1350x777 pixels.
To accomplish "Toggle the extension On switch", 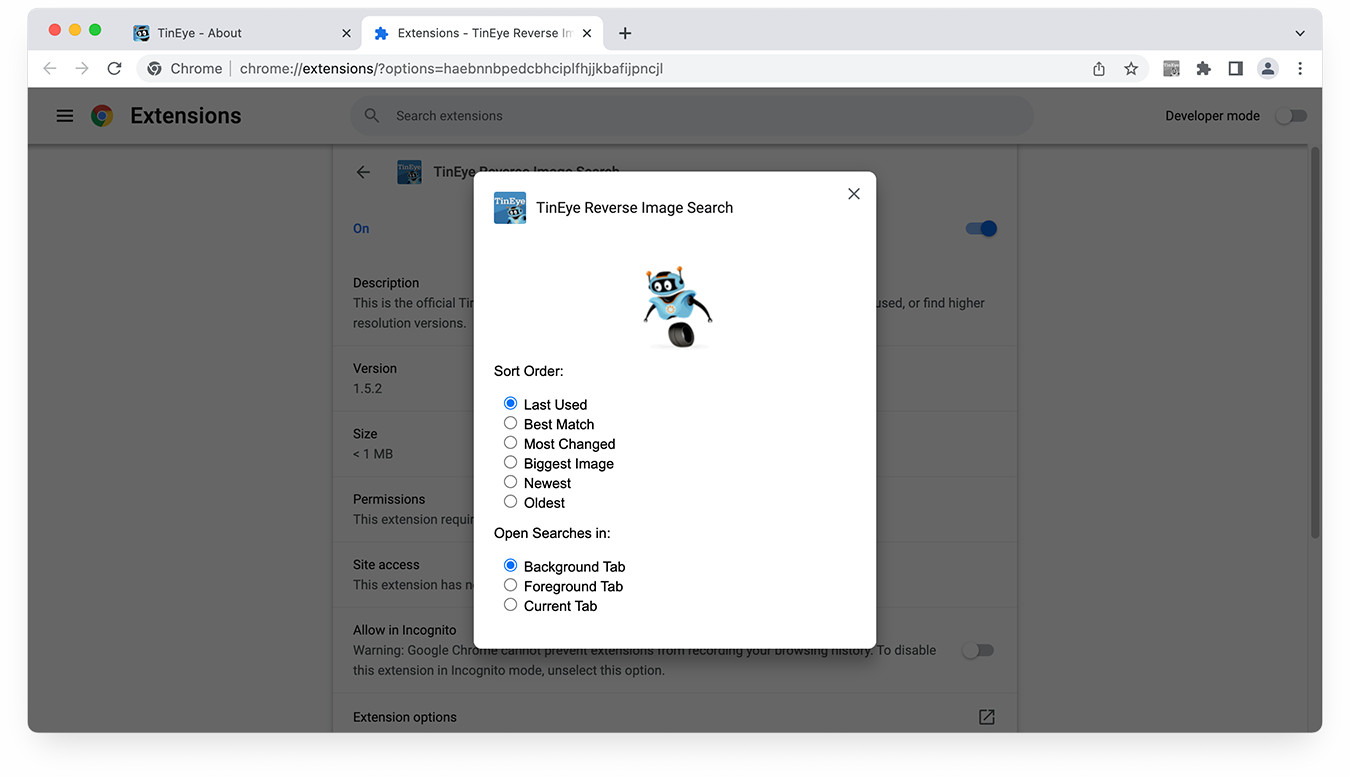I will [981, 229].
